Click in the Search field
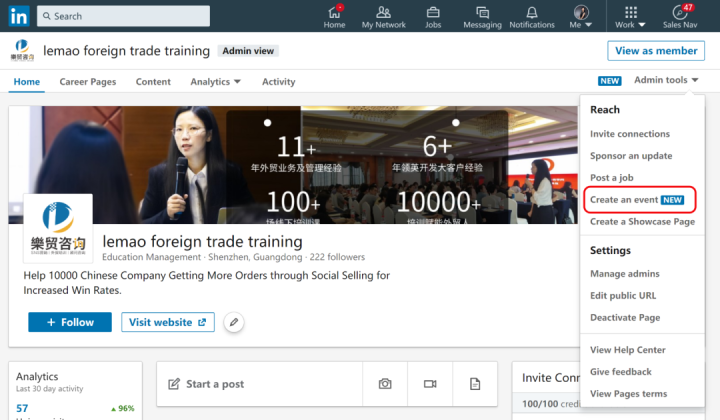The width and height of the screenshot is (720, 420). click(x=124, y=16)
